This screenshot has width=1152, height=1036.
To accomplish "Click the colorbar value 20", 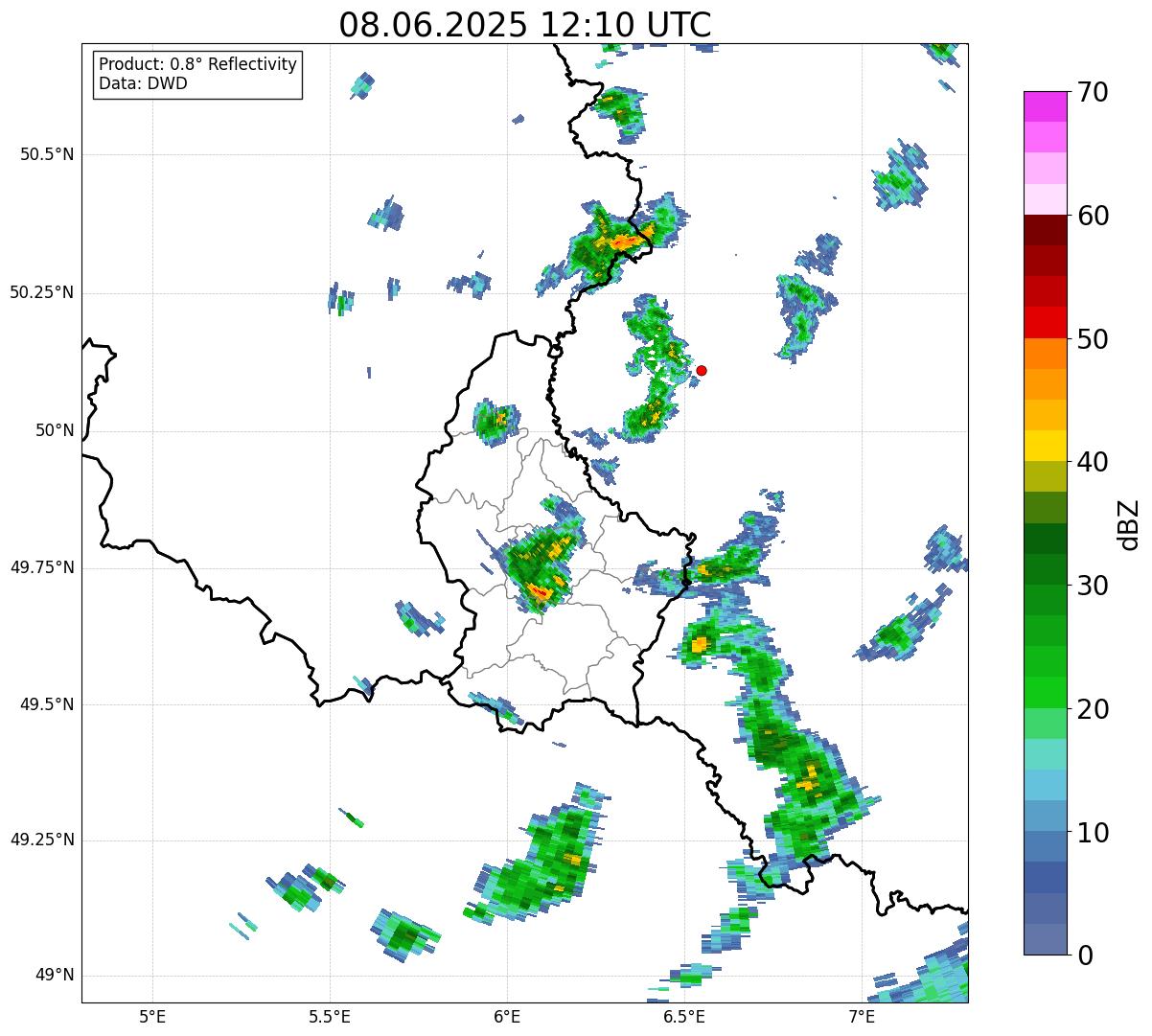I will pyautogui.click(x=1093, y=709).
